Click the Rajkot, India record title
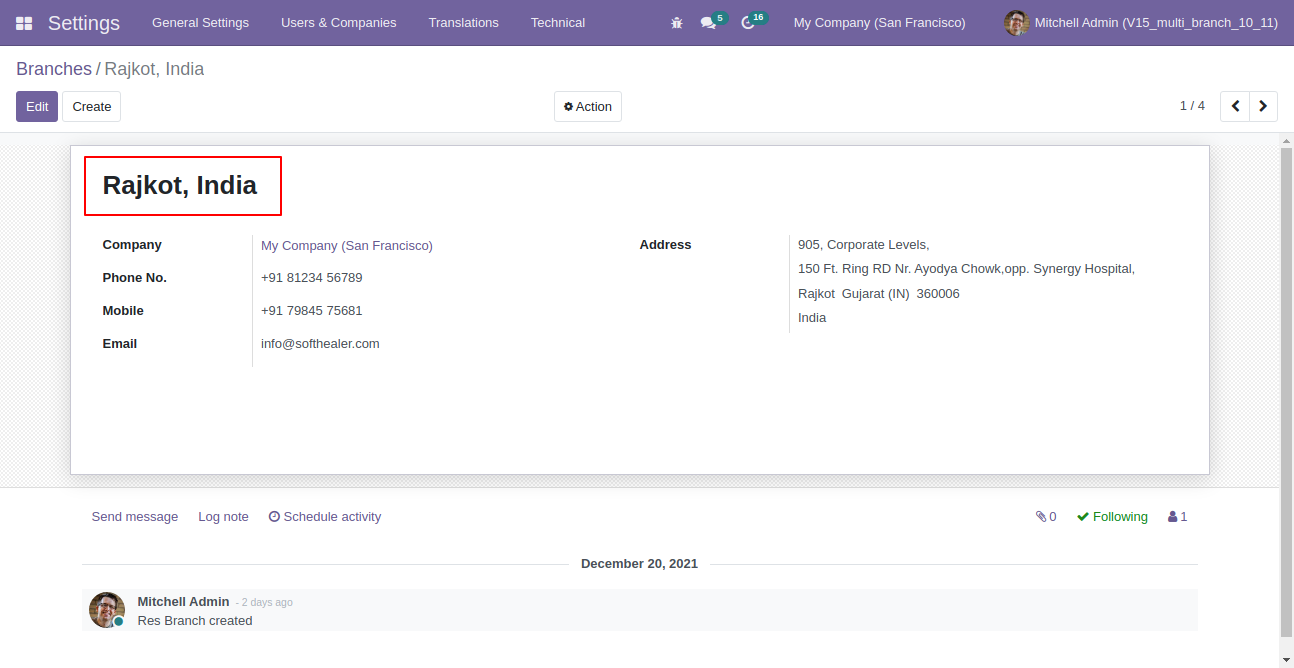The width and height of the screenshot is (1294, 668). coord(180,185)
